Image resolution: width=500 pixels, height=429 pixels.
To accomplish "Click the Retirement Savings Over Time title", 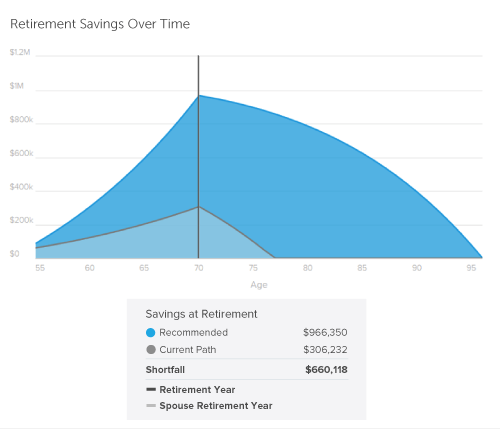I will 100,24.
